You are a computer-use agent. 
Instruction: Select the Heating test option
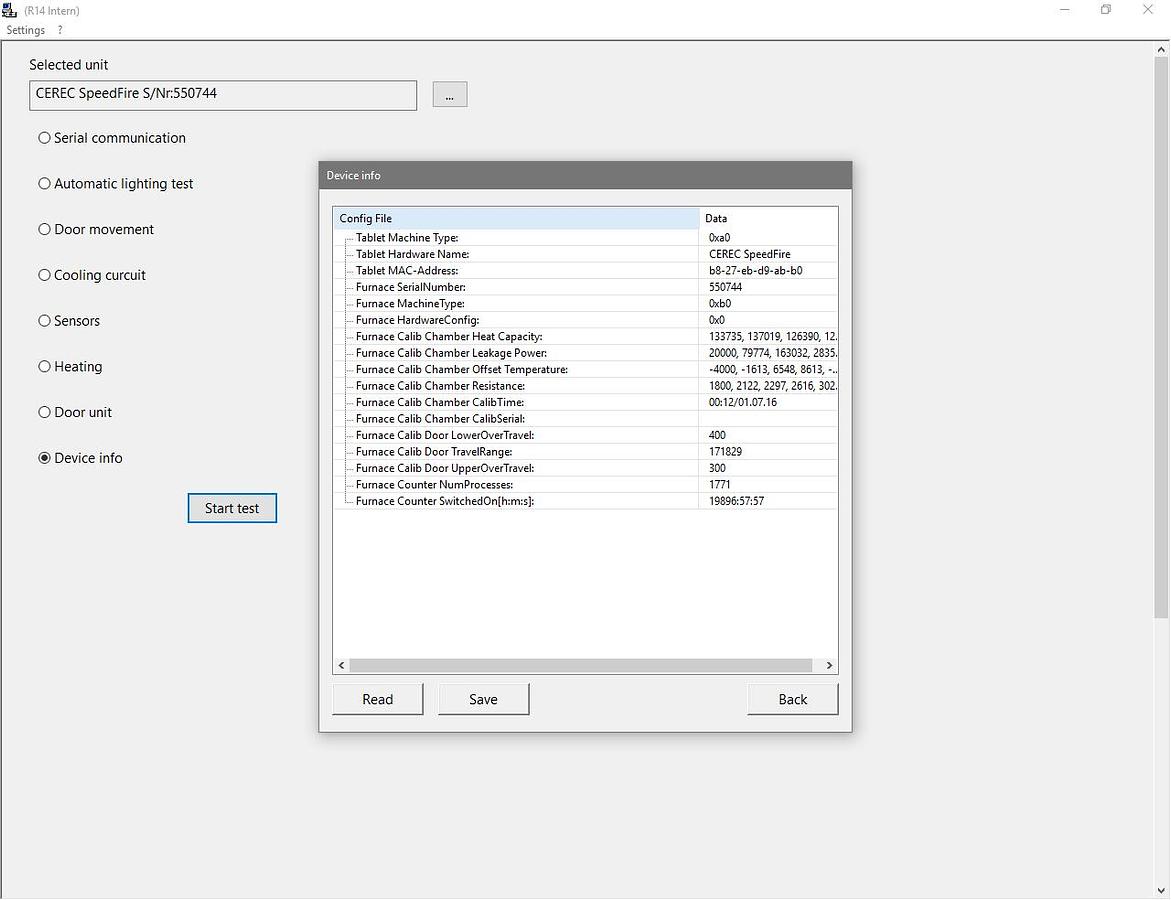pyautogui.click(x=44, y=367)
